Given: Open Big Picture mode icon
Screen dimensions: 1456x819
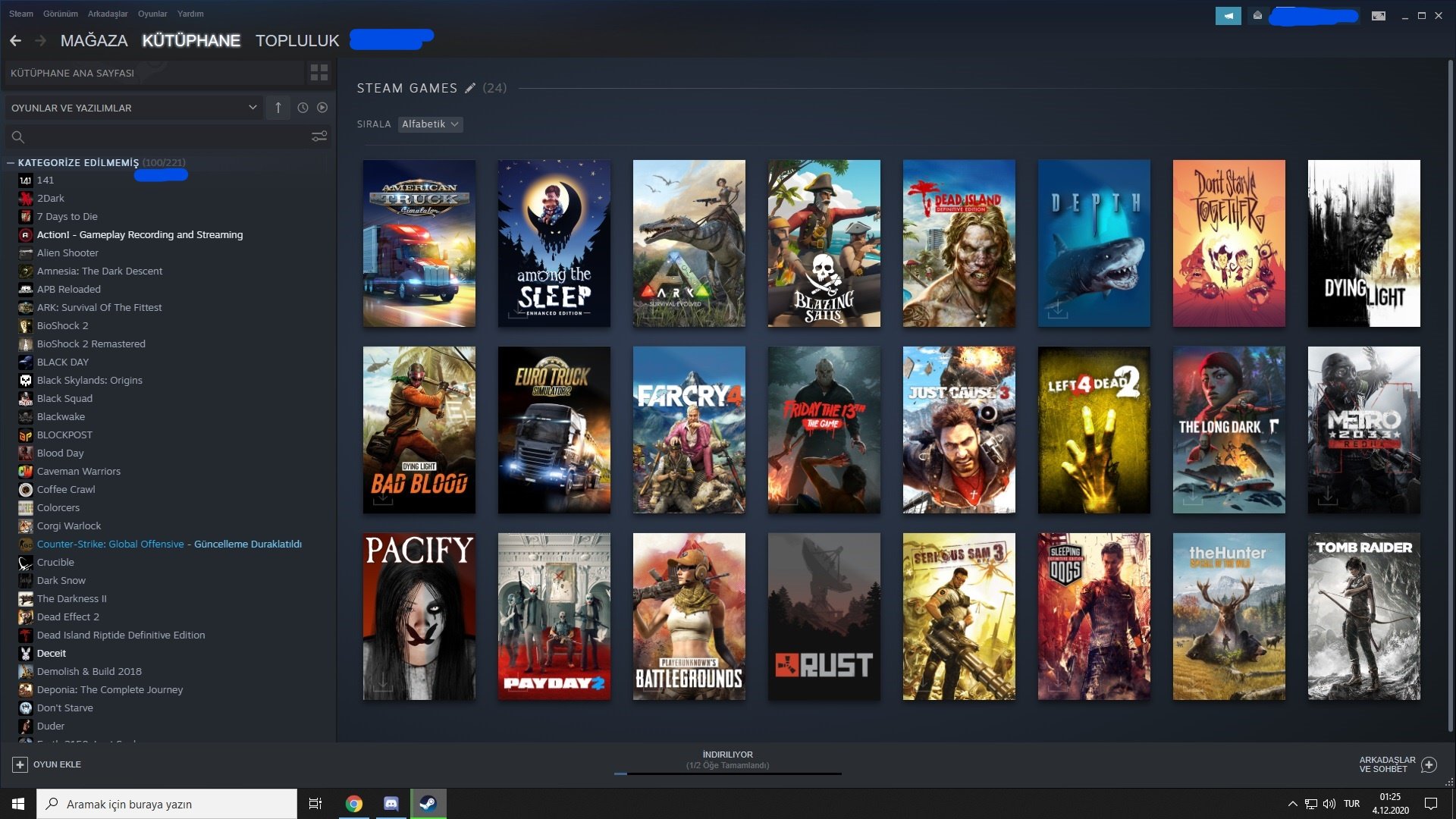Looking at the screenshot, I should [x=1379, y=15].
